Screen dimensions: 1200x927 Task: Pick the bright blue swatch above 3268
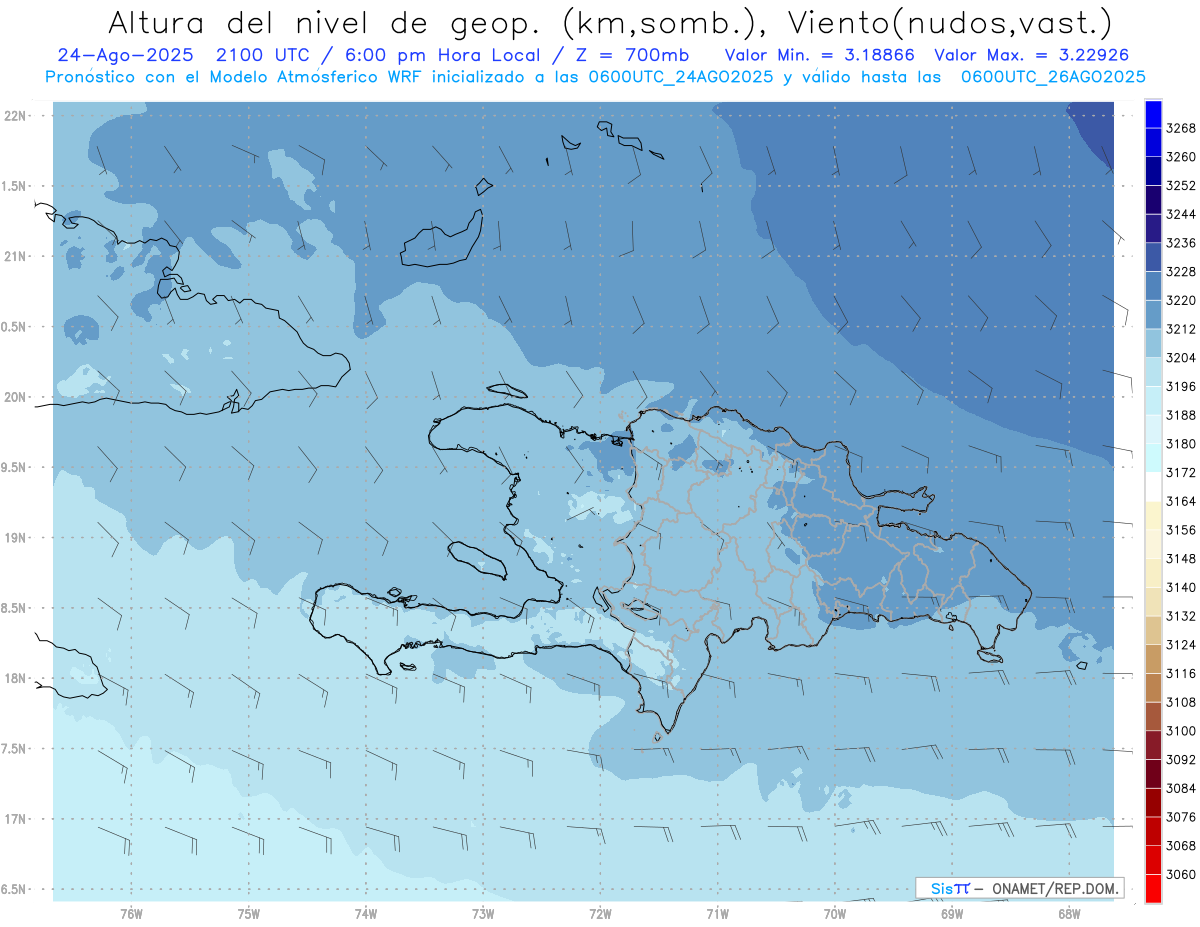[1153, 114]
